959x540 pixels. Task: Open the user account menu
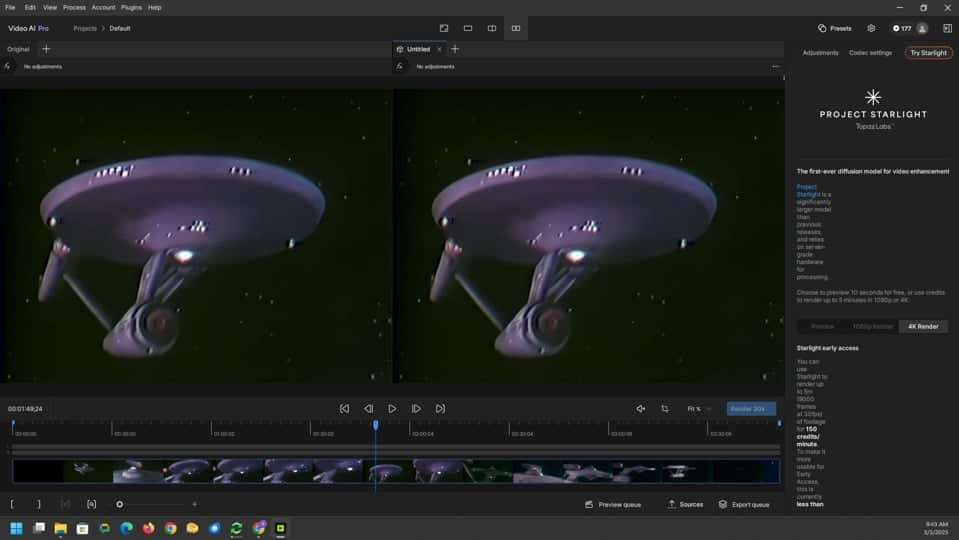tap(922, 28)
